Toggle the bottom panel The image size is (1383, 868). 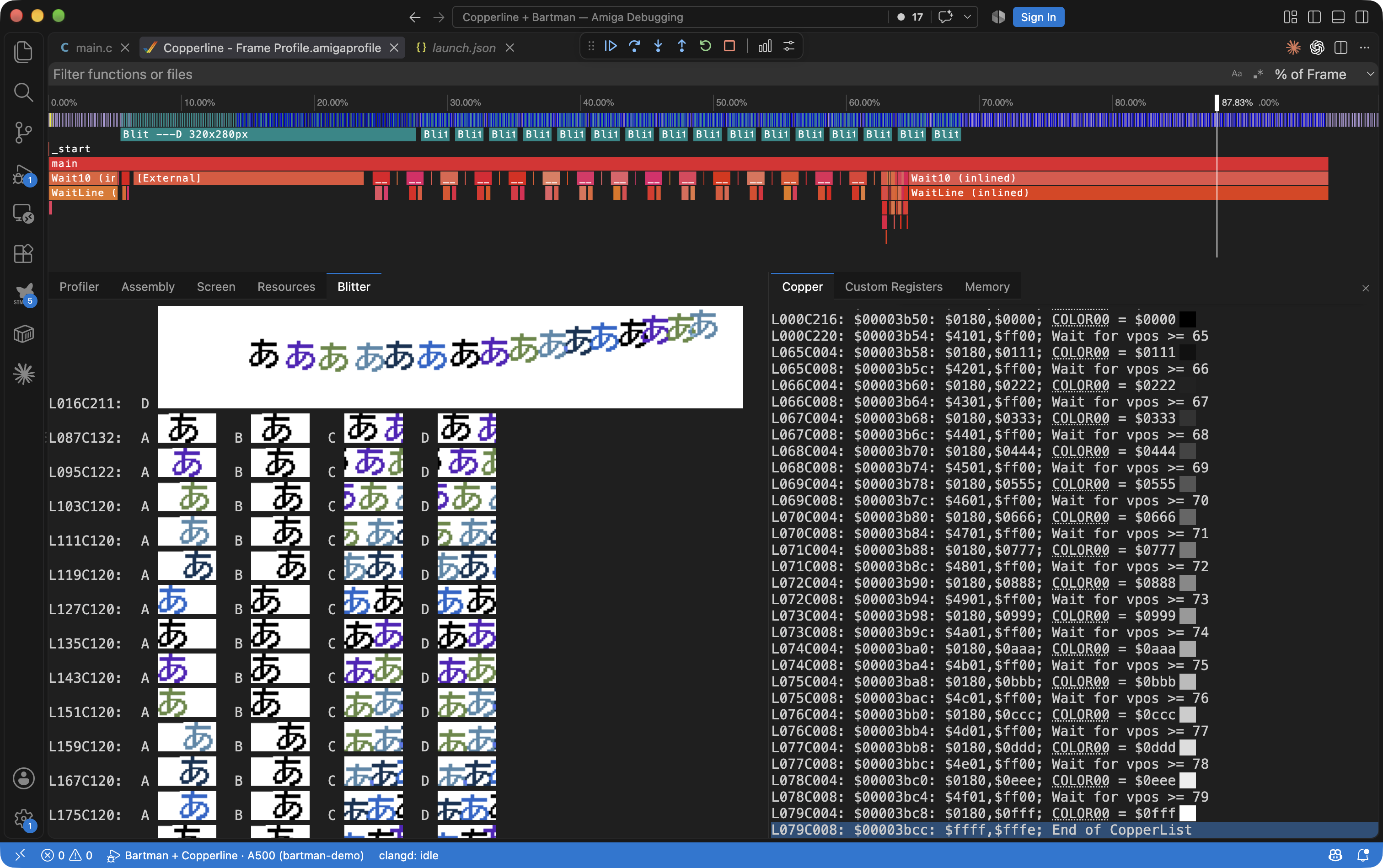(1338, 17)
